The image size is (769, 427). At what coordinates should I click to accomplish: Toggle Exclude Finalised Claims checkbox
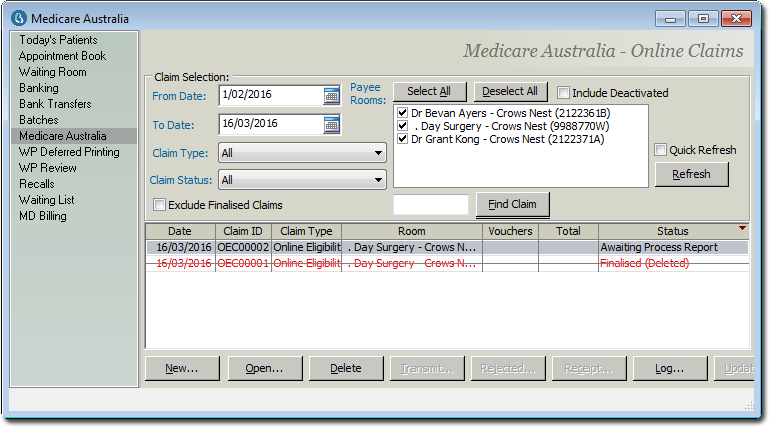coord(160,205)
